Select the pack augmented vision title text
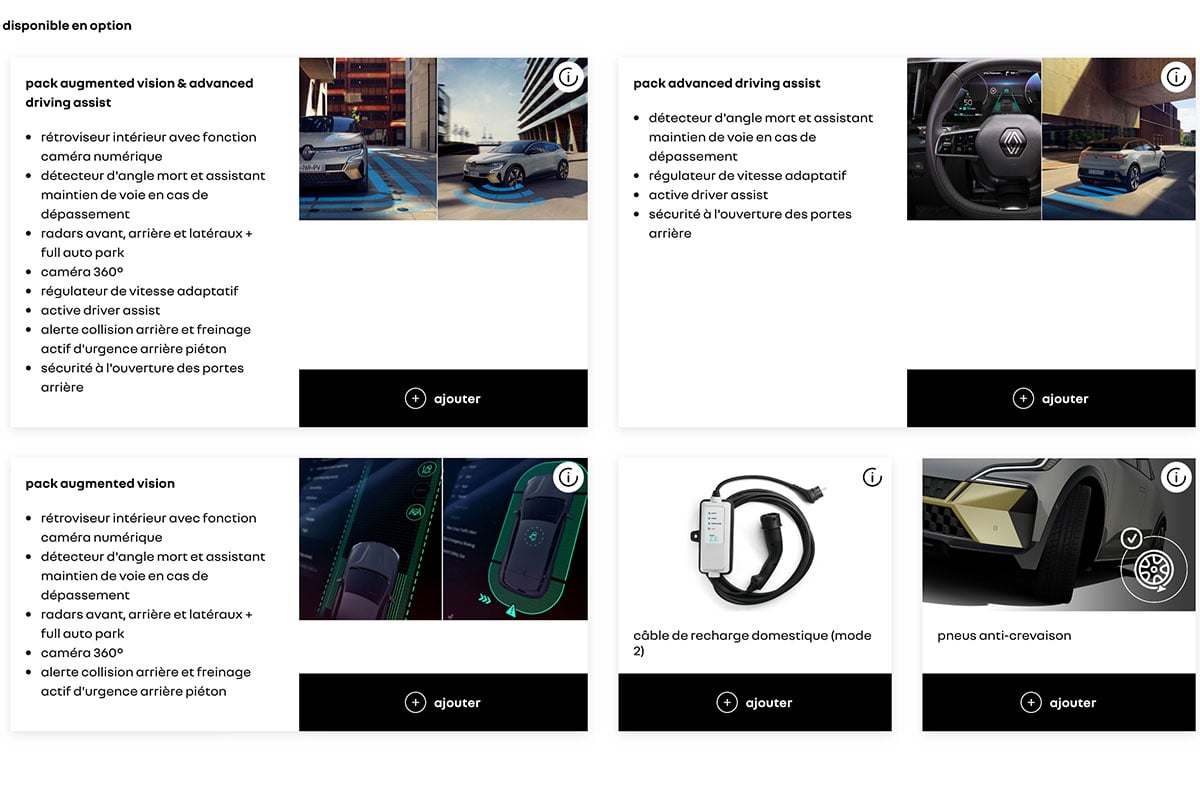This screenshot has height=800, width=1200. pos(100,483)
